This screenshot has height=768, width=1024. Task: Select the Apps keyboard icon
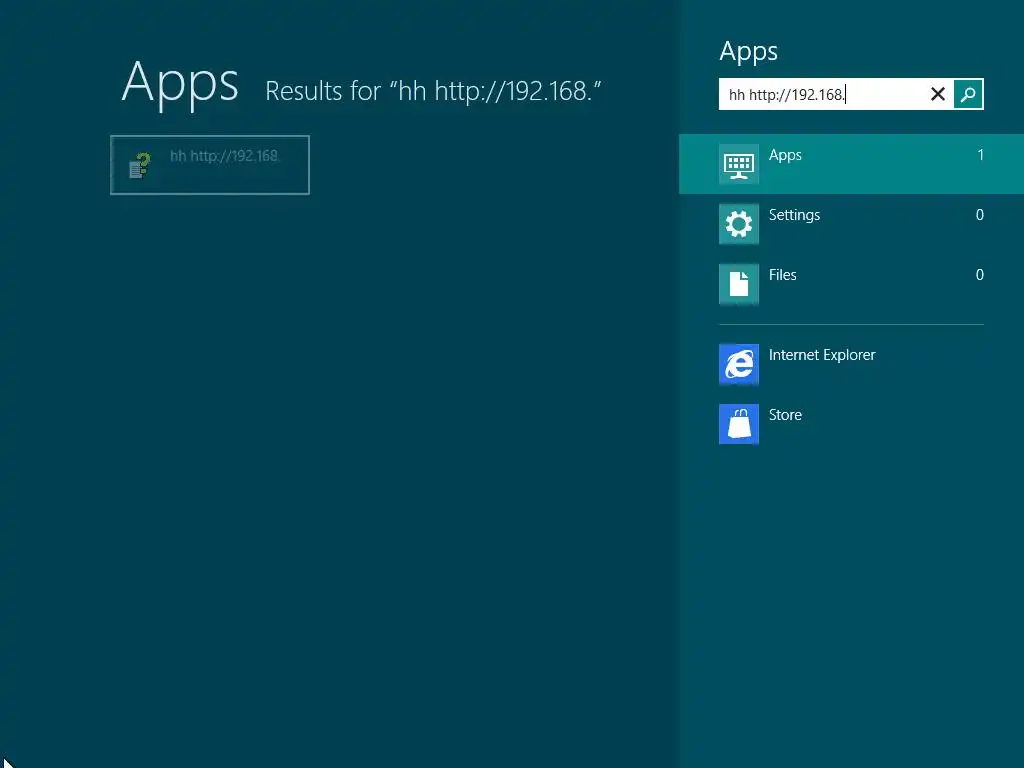739,164
